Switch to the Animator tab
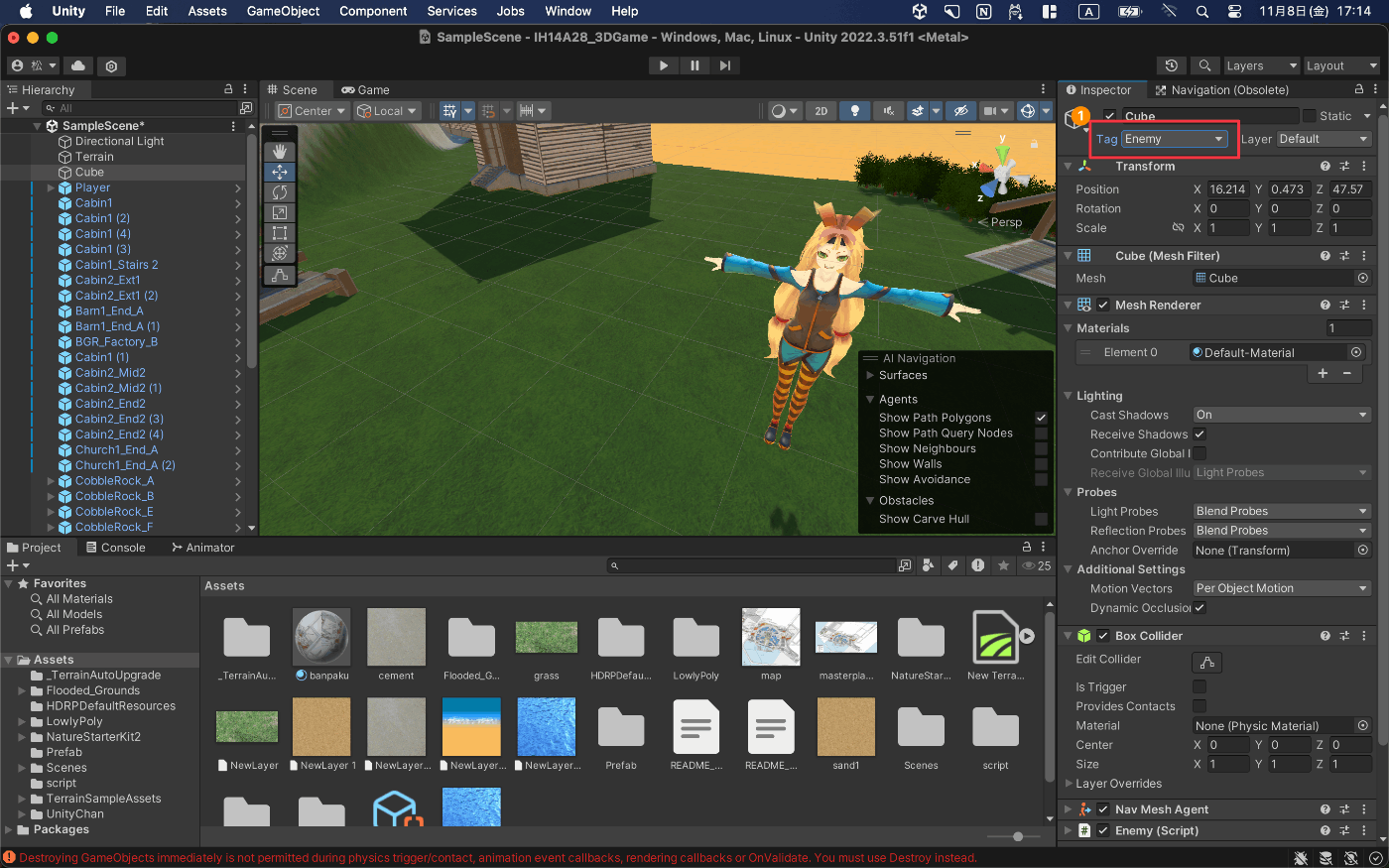 tap(202, 548)
